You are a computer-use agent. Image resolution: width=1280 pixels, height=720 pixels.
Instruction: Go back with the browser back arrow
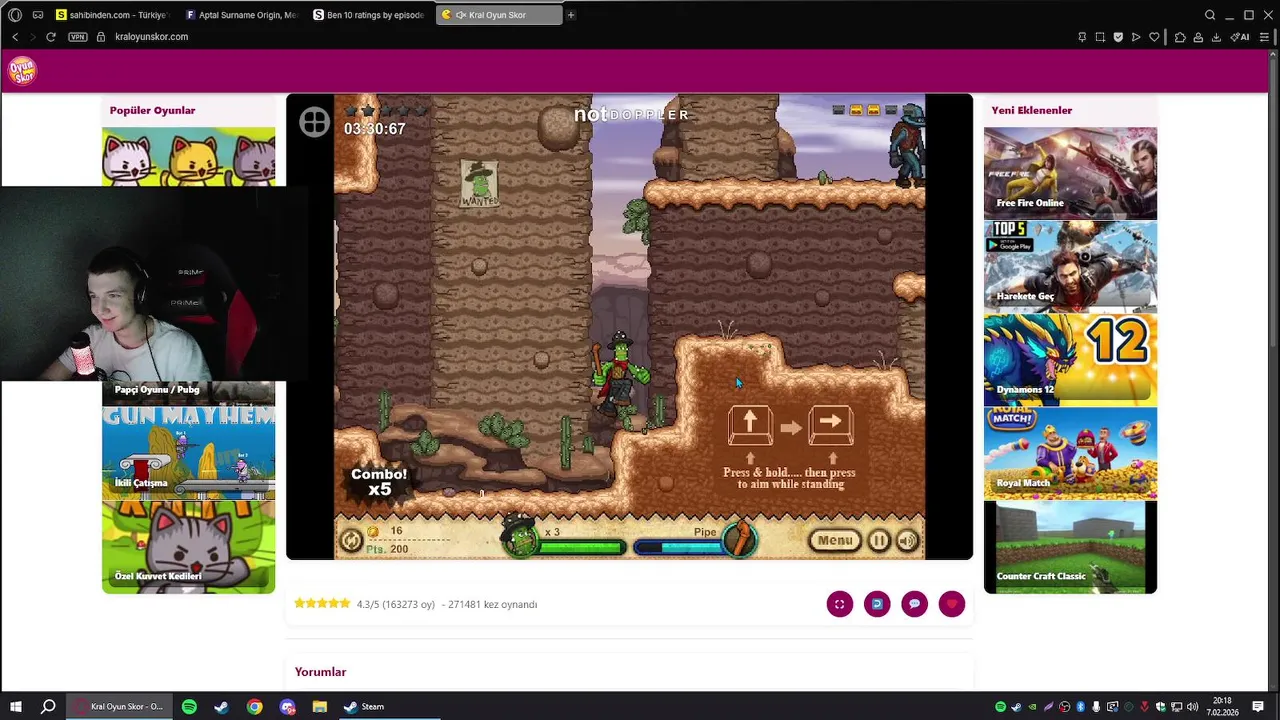pyautogui.click(x=15, y=37)
